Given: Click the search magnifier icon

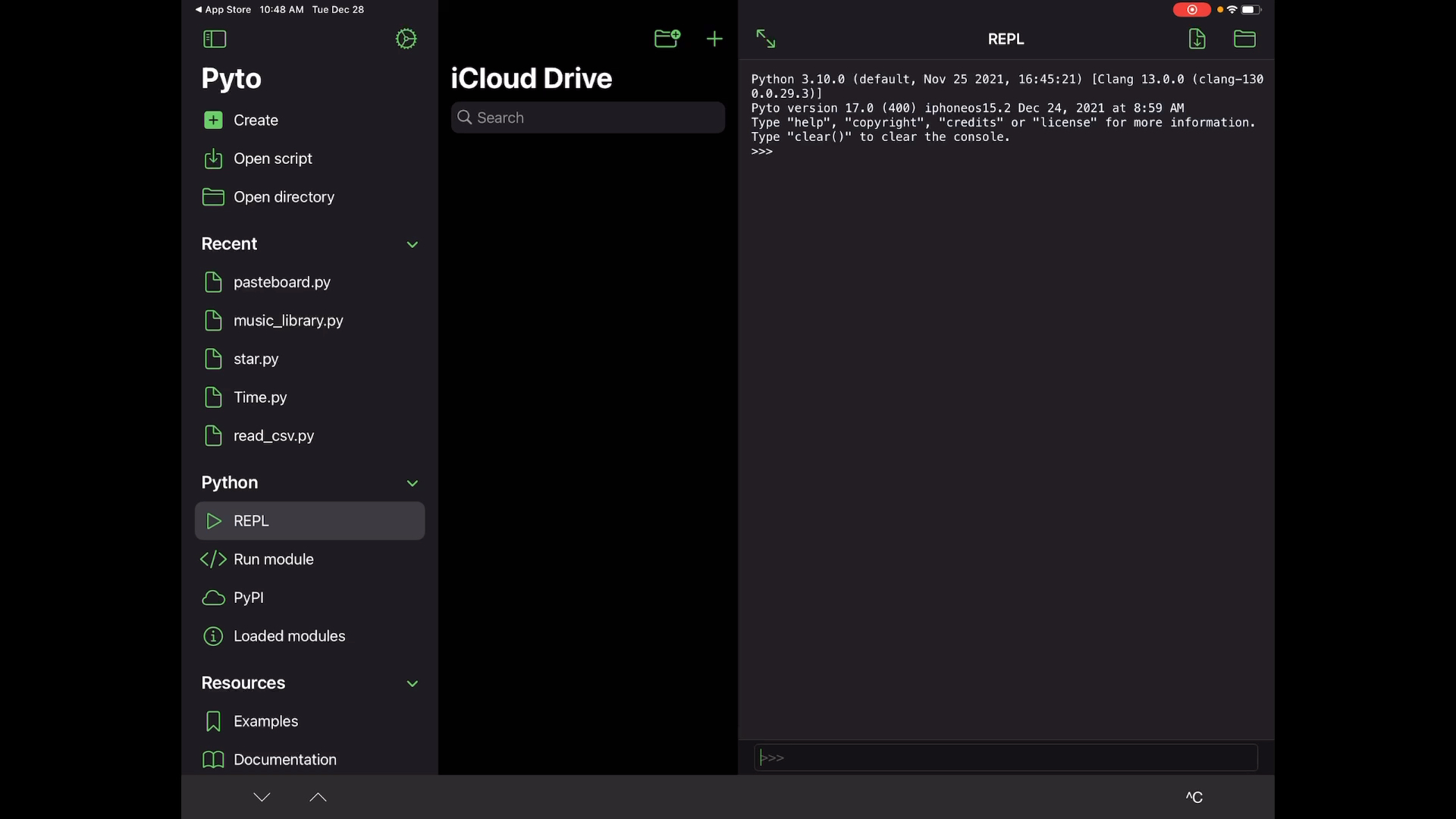Looking at the screenshot, I should coord(465,118).
